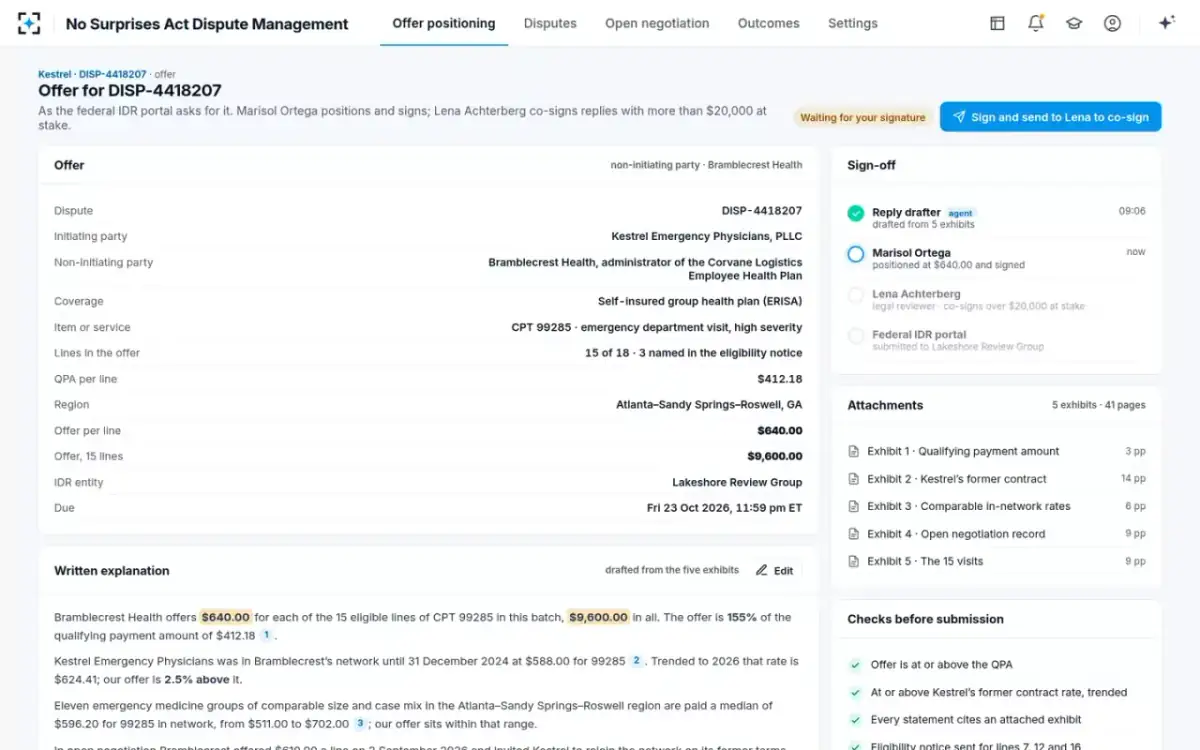Click checkmark for 'Every statement cites an attached exhibit'
1200x750 pixels.
855,719
